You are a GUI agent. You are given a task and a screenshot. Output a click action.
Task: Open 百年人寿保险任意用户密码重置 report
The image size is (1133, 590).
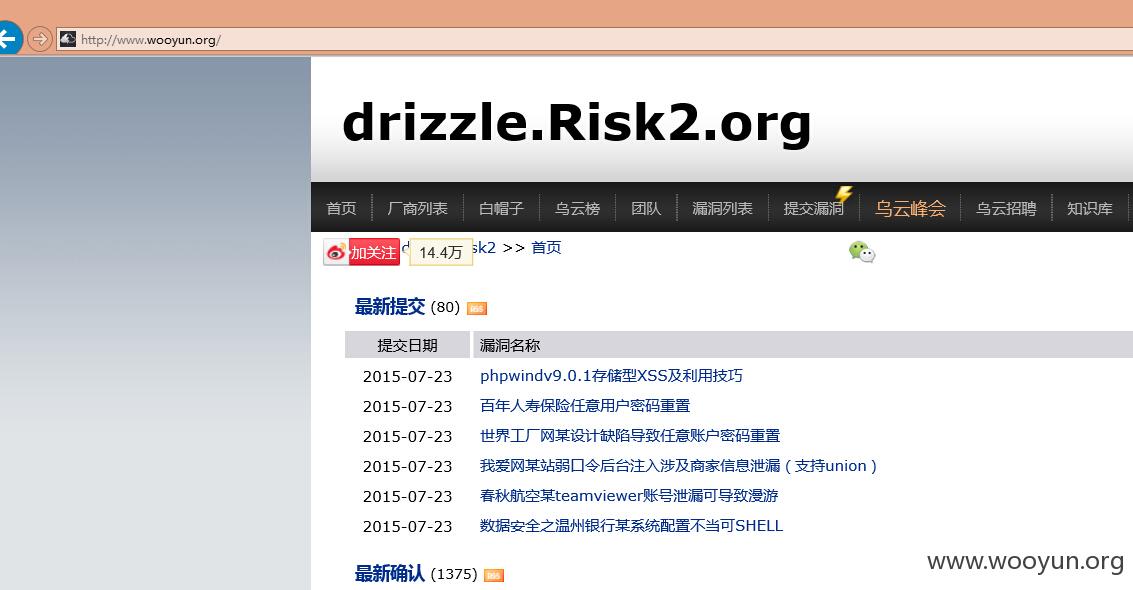(585, 406)
